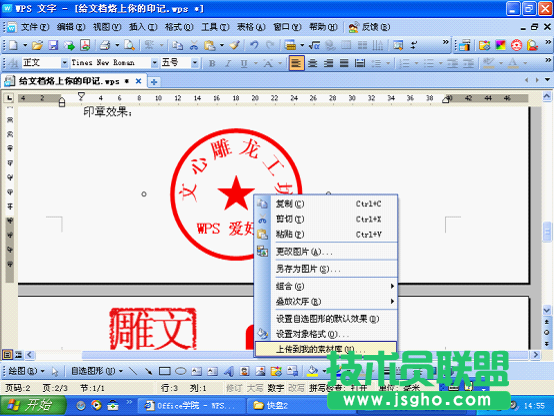
Task: Paste using toolbar clipboard icon
Action: tap(210, 45)
